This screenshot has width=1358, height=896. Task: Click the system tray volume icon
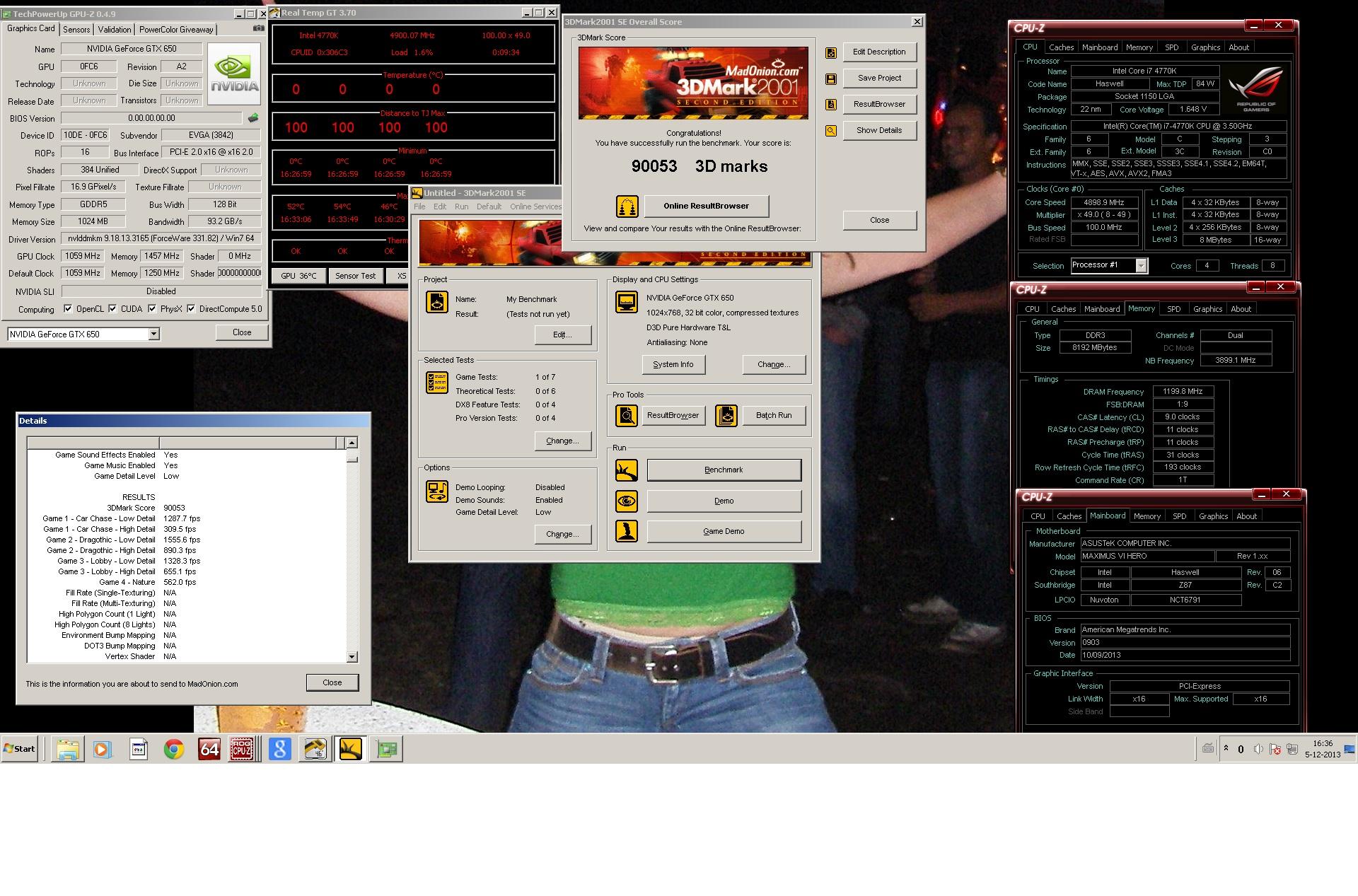pyautogui.click(x=1258, y=749)
